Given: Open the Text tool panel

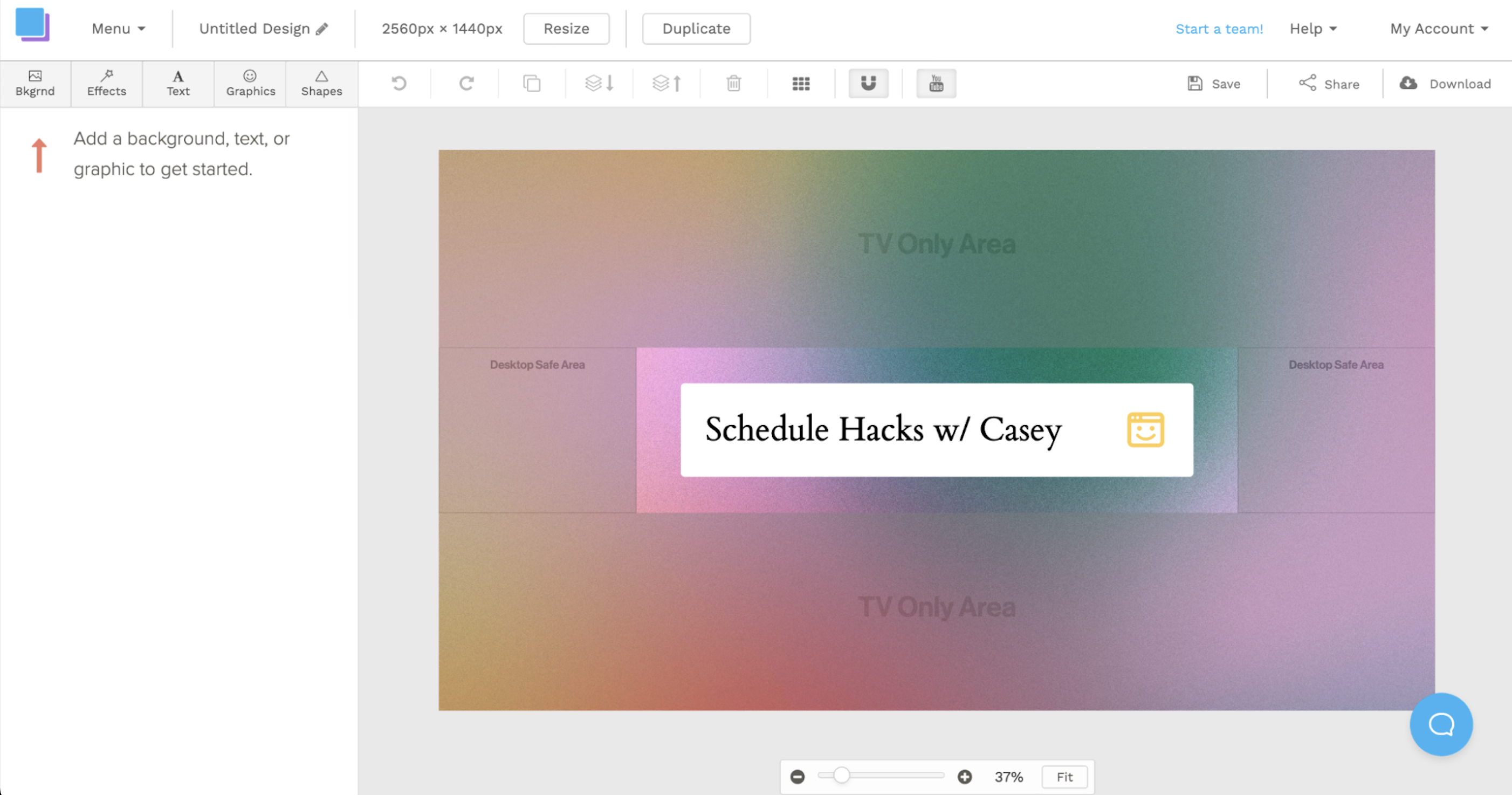Looking at the screenshot, I should [x=177, y=84].
